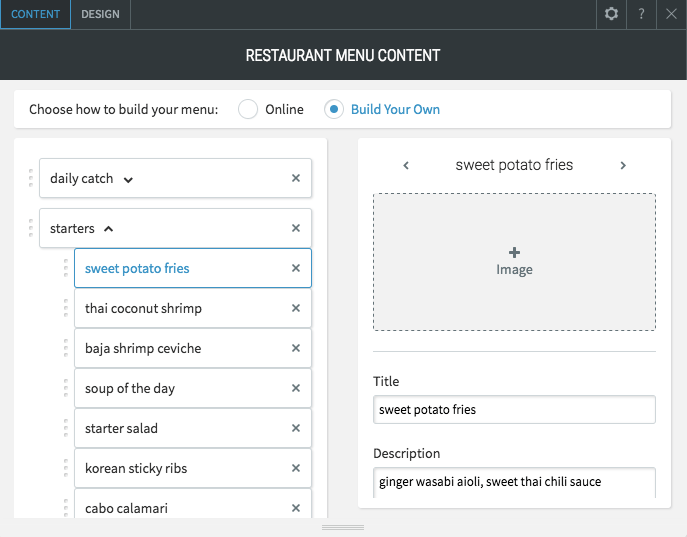Collapse the starters section chevron

[x=109, y=229]
